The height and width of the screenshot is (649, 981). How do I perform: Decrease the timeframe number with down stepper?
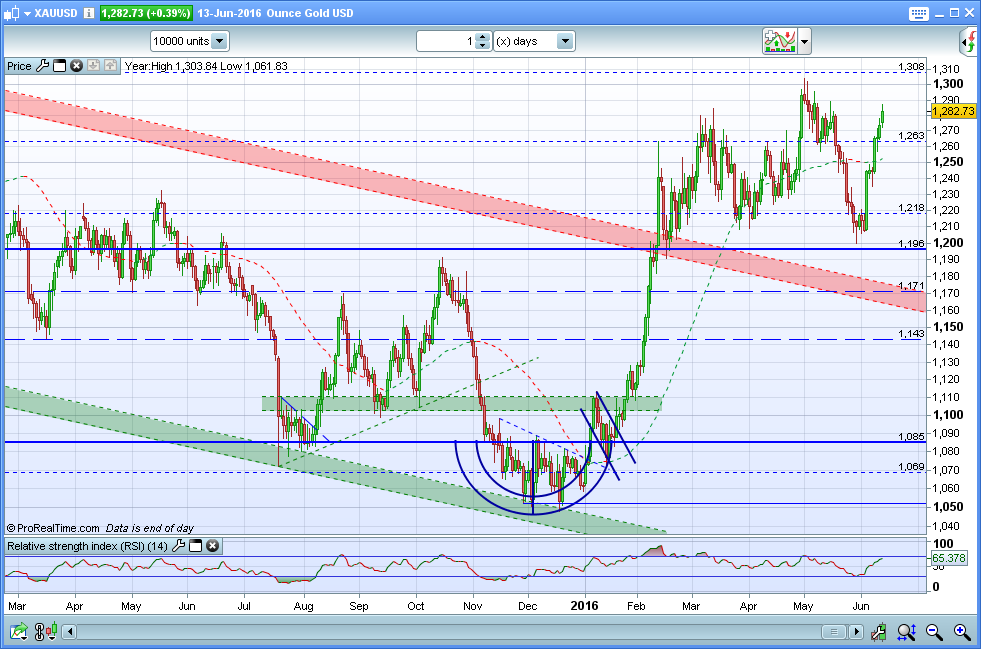482,46
